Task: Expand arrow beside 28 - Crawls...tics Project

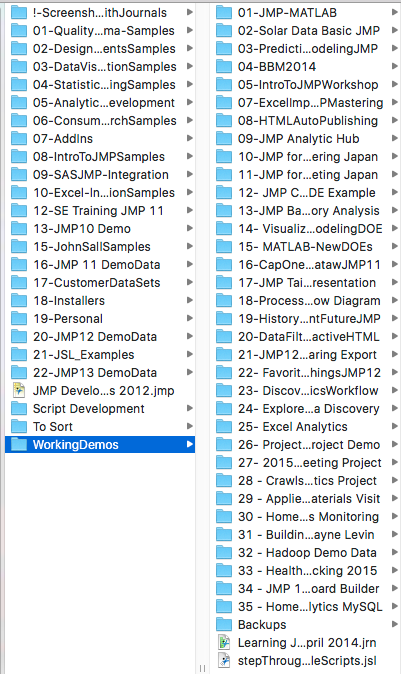Action: (395, 480)
